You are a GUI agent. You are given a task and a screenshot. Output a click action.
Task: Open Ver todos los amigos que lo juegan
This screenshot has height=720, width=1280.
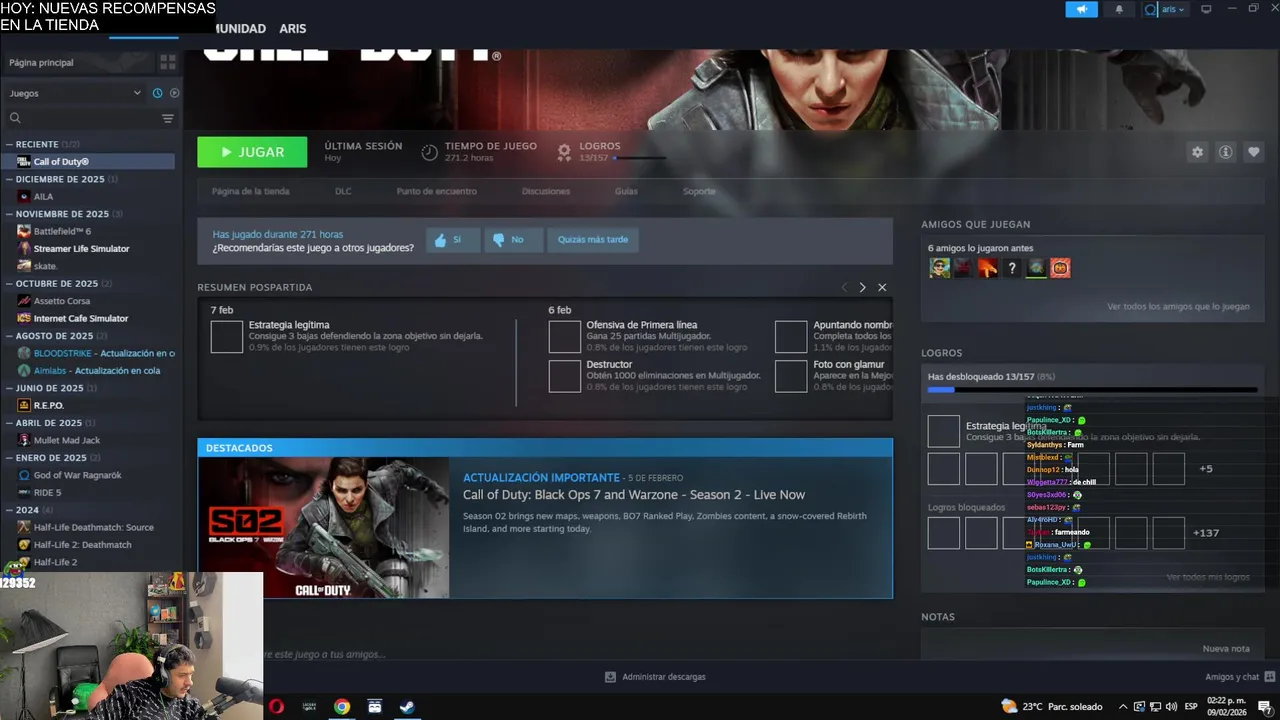pos(1178,306)
